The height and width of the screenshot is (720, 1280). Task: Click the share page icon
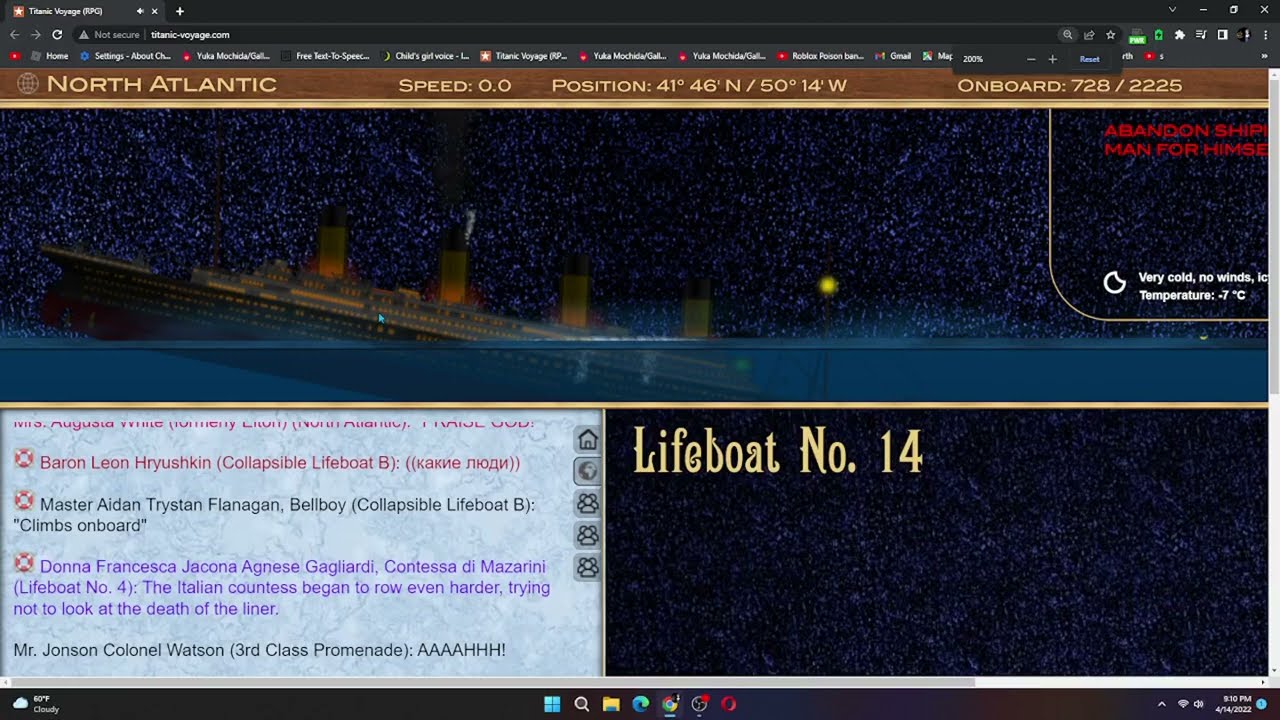coord(1089,34)
